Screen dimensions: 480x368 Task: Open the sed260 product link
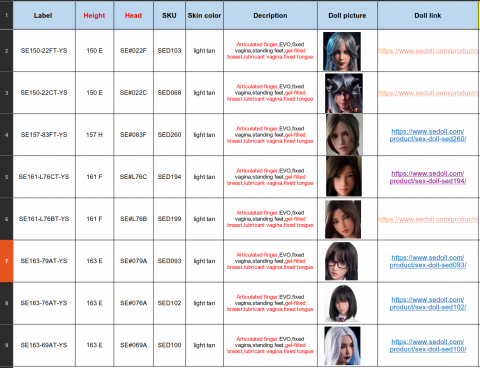pos(428,135)
